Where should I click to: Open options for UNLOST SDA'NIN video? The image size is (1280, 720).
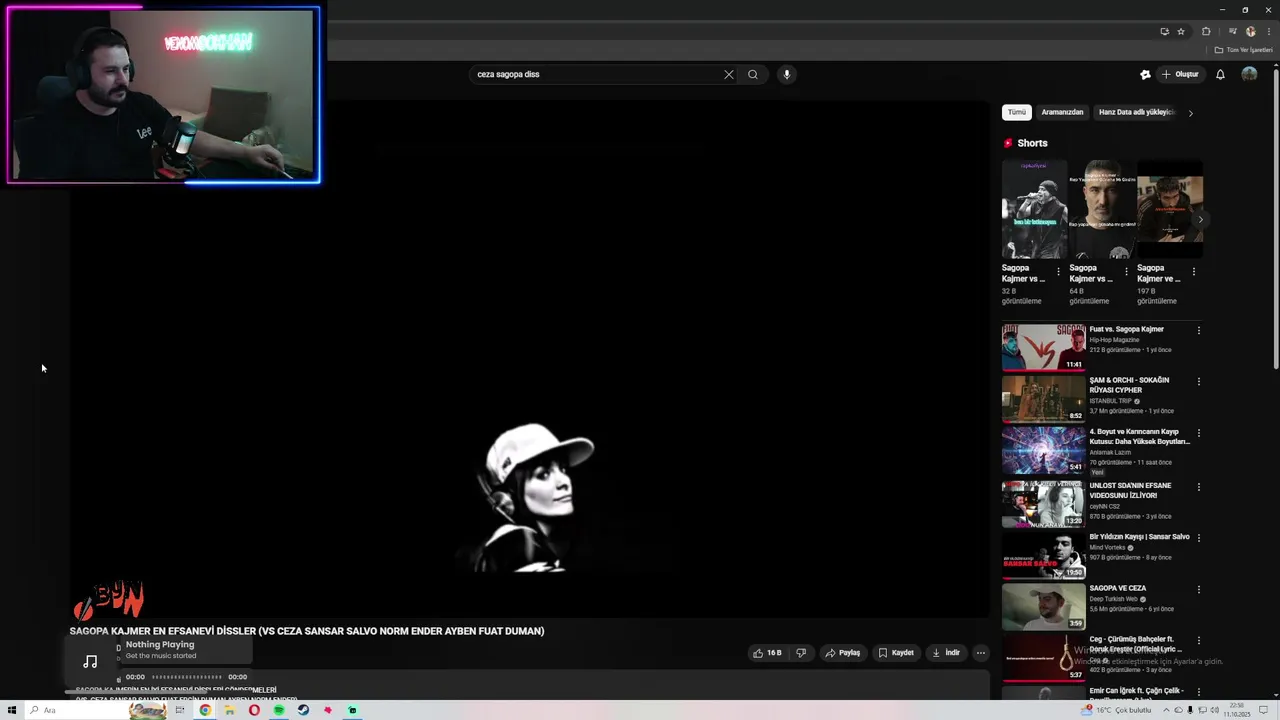click(x=1199, y=486)
